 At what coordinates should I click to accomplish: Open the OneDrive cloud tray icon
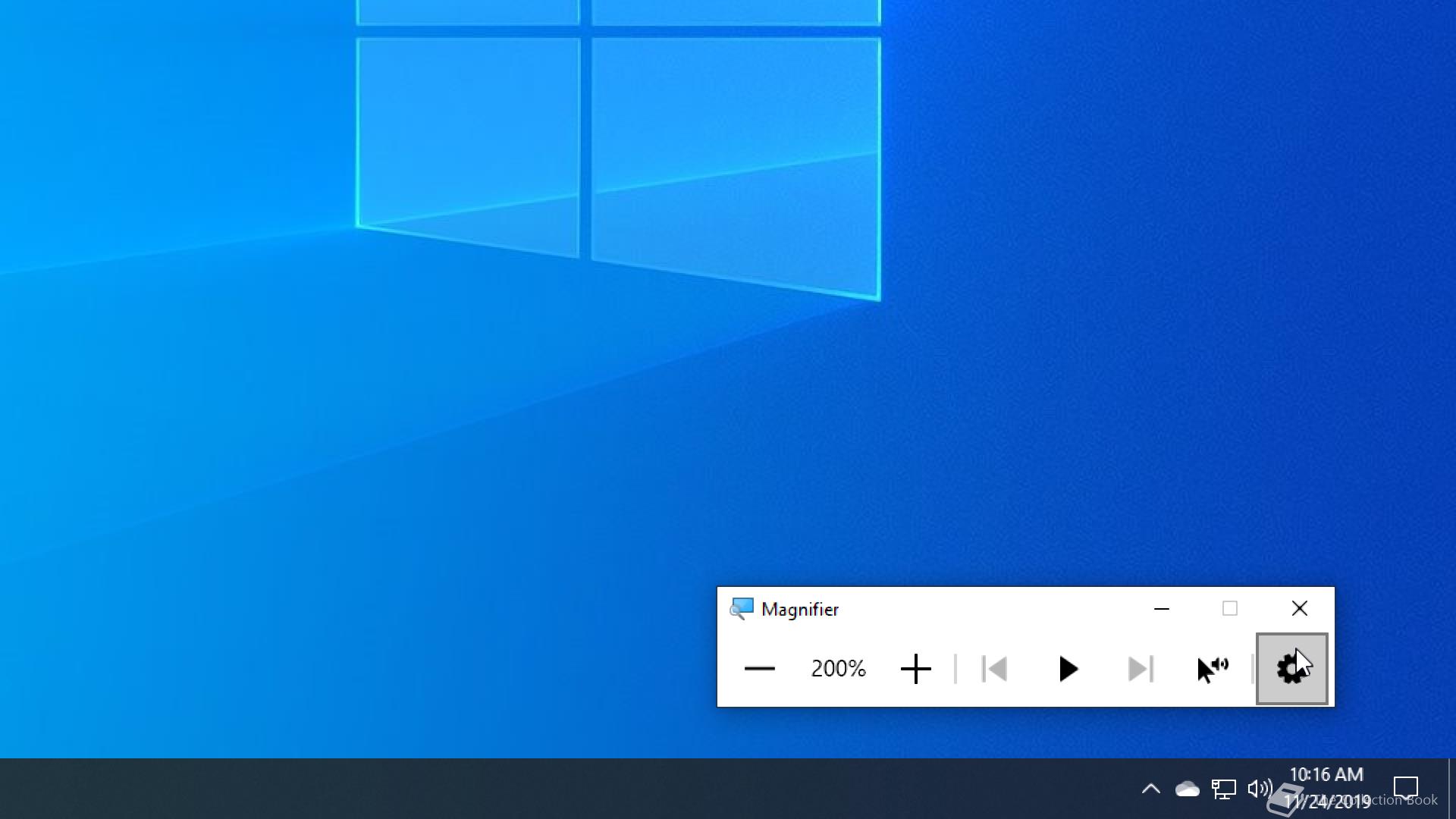click(x=1187, y=789)
